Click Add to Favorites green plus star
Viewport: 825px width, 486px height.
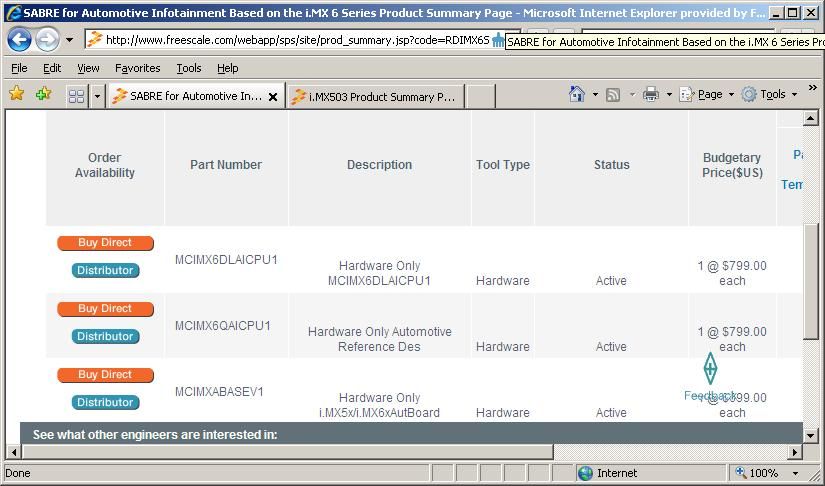pos(44,94)
